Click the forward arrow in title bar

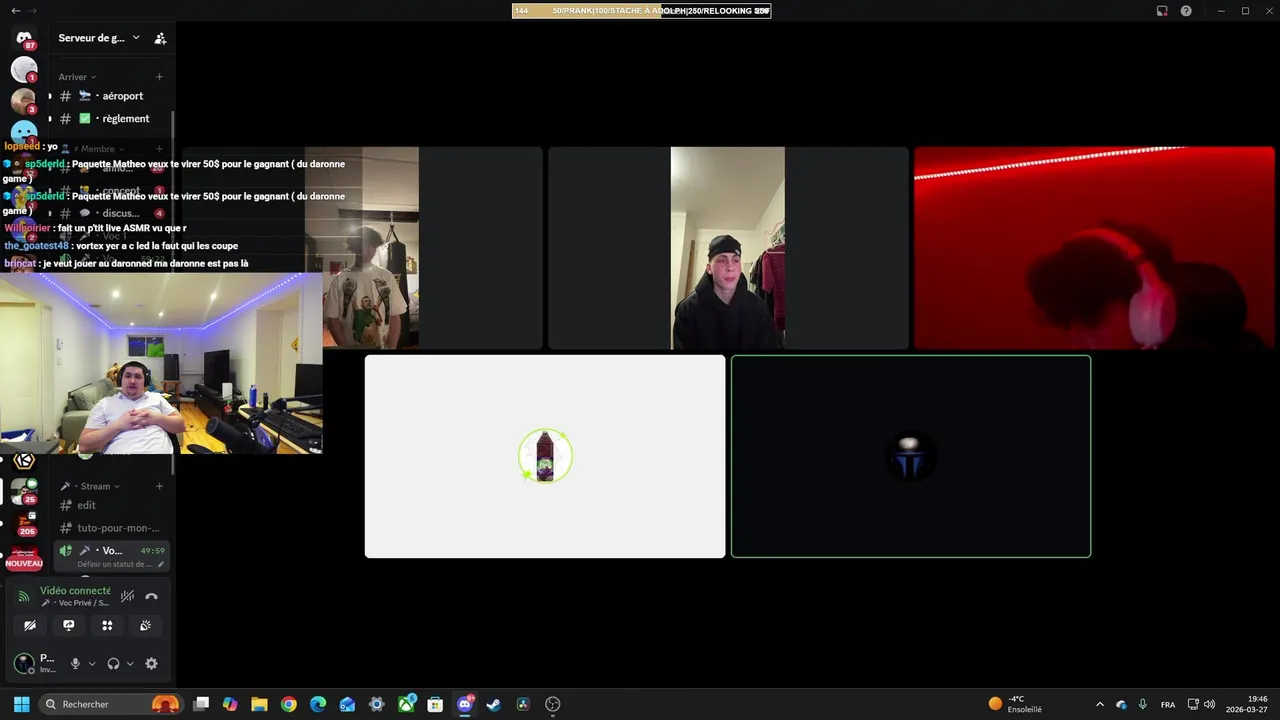pyautogui.click(x=33, y=11)
